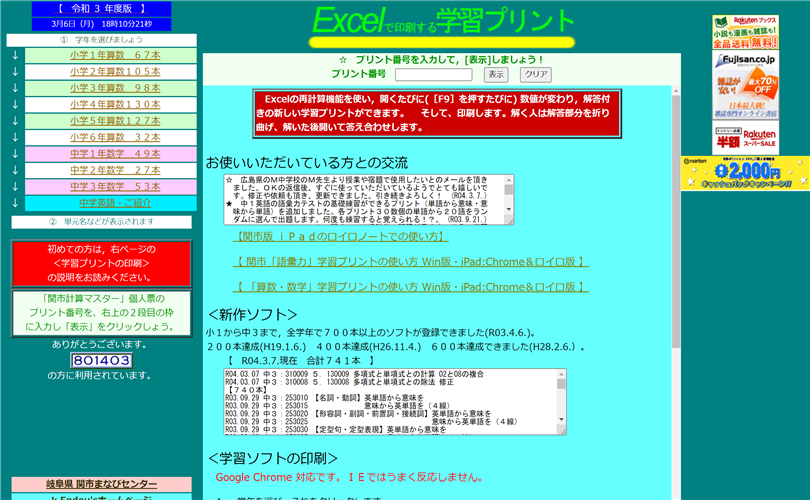
Task: Click the 交流 message textbox
Action: click(x=368, y=199)
